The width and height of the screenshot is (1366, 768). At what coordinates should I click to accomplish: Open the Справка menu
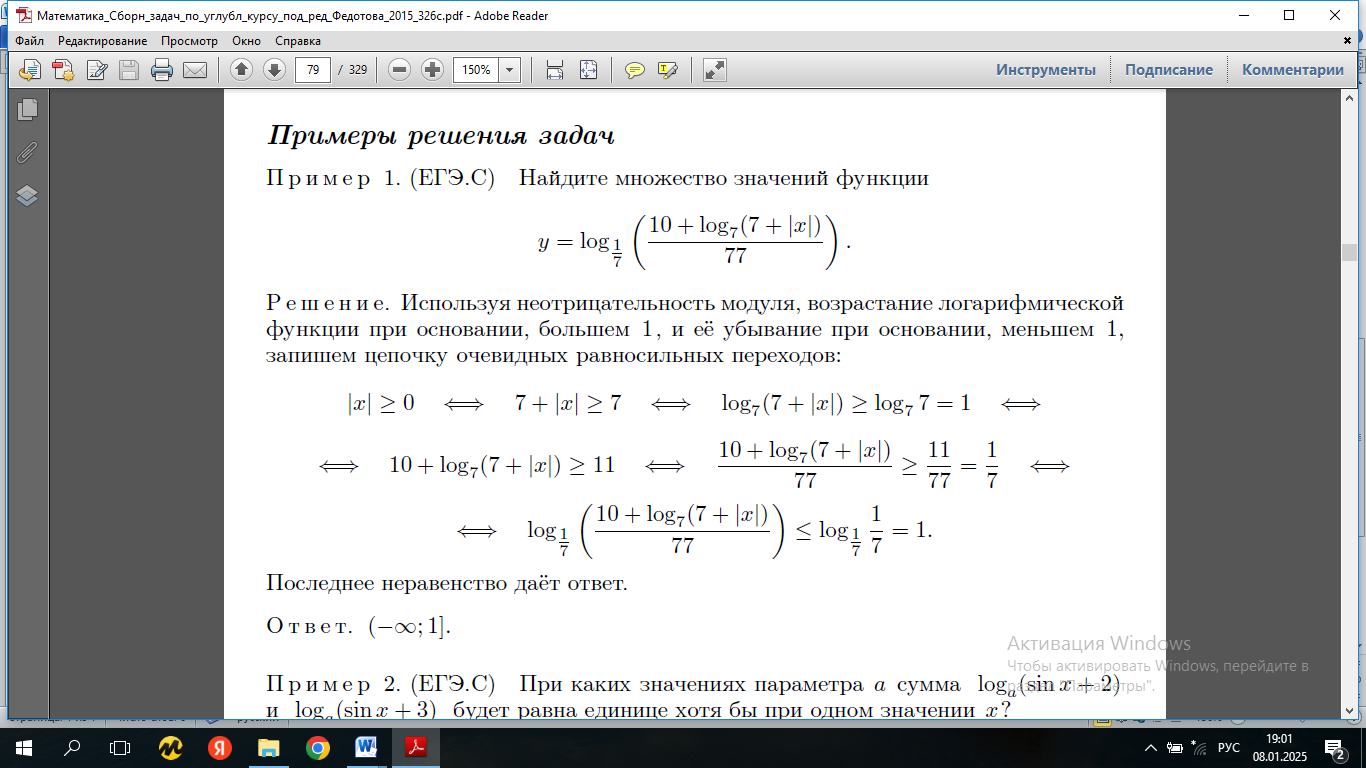point(298,41)
